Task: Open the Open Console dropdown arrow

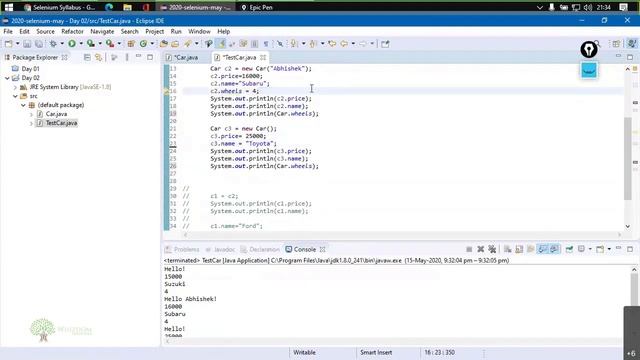Action: tap(609, 249)
